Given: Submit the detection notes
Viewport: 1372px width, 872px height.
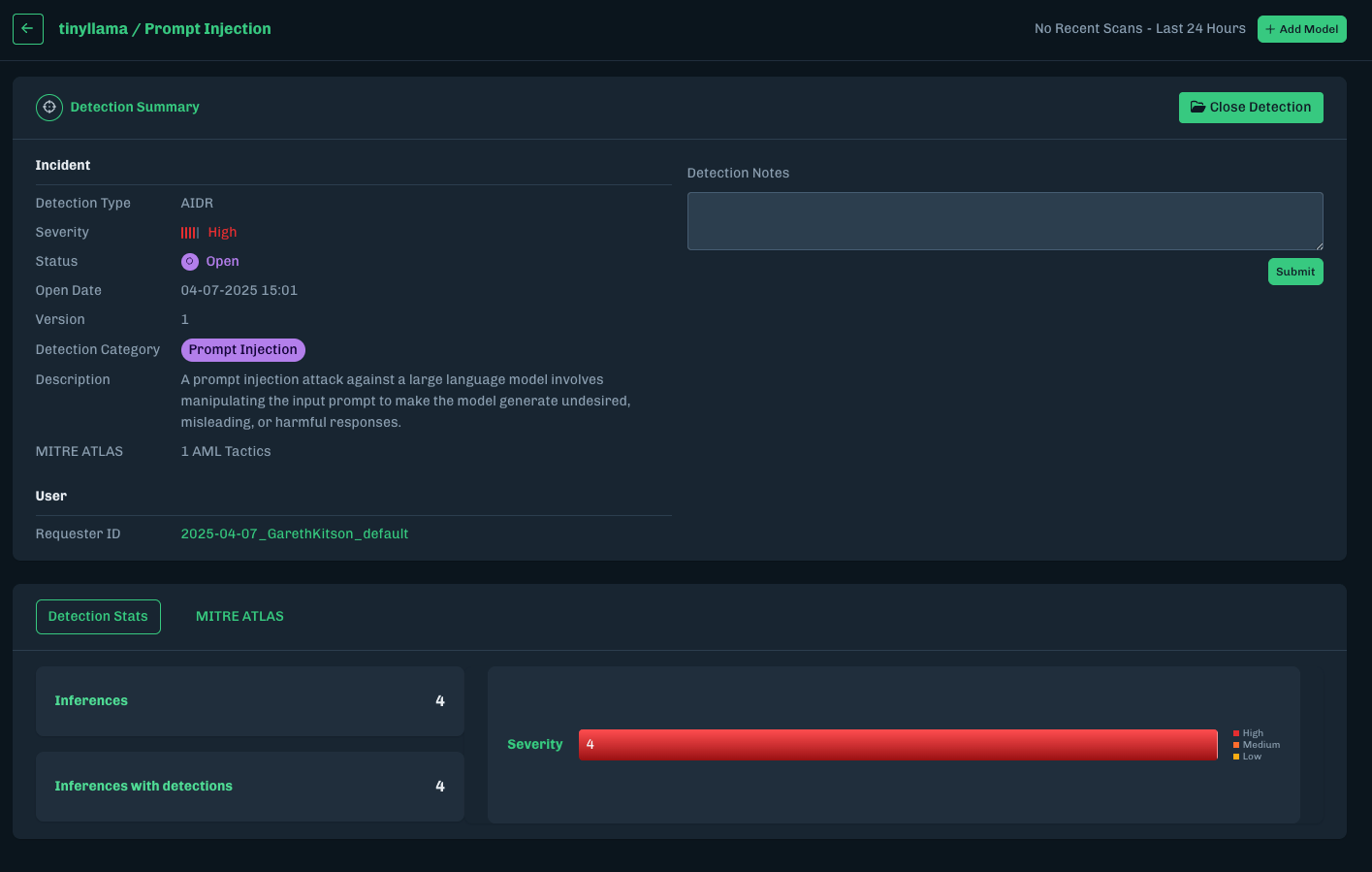Looking at the screenshot, I should coord(1295,272).
